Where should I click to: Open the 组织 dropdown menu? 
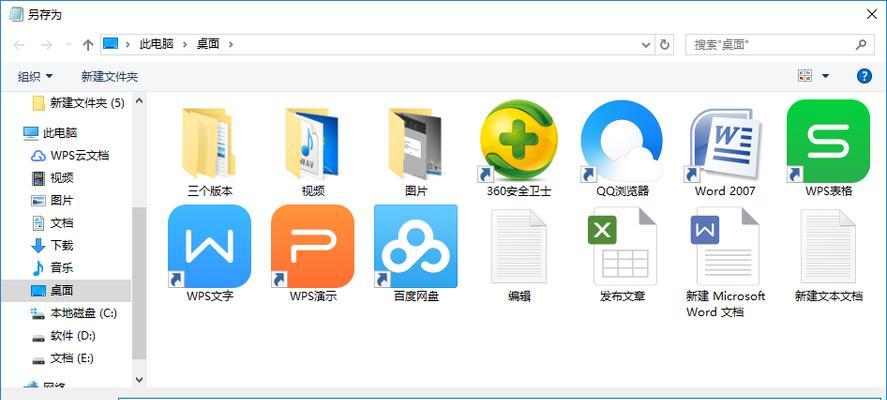[35, 76]
